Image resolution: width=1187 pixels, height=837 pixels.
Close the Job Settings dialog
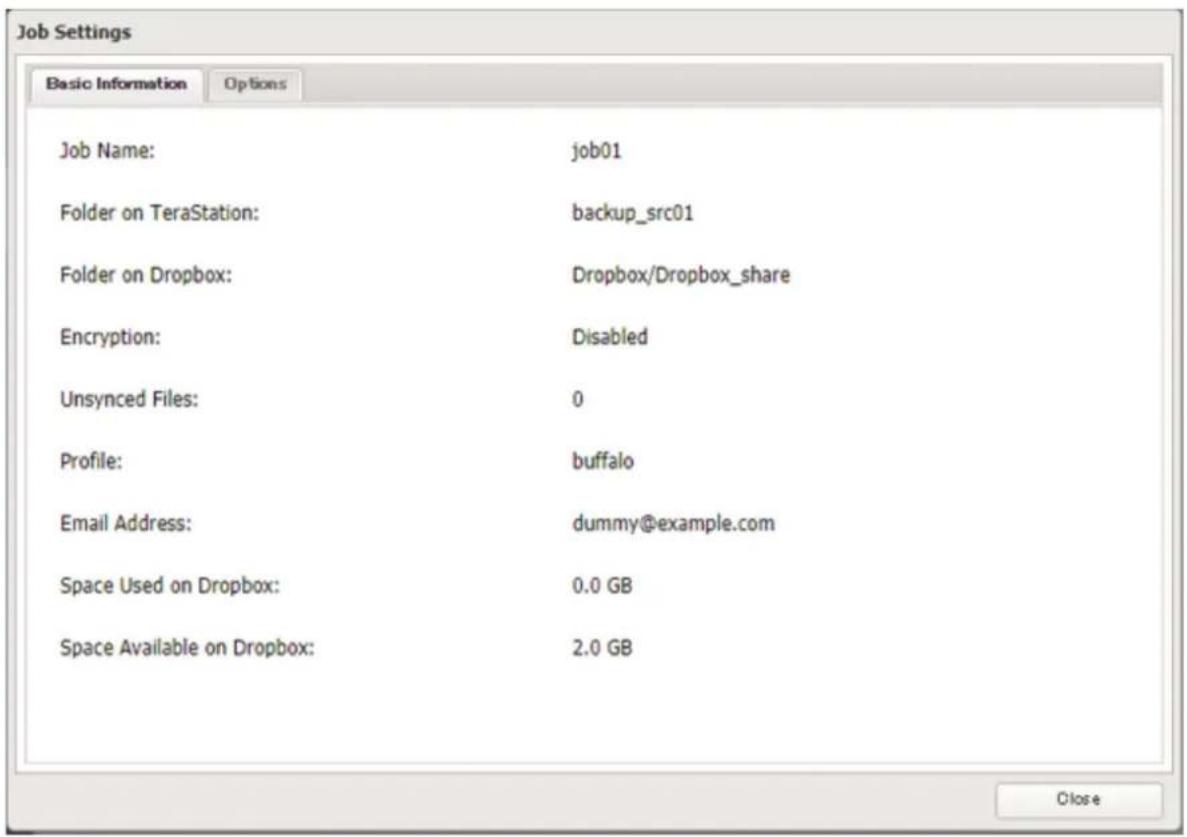[1078, 799]
